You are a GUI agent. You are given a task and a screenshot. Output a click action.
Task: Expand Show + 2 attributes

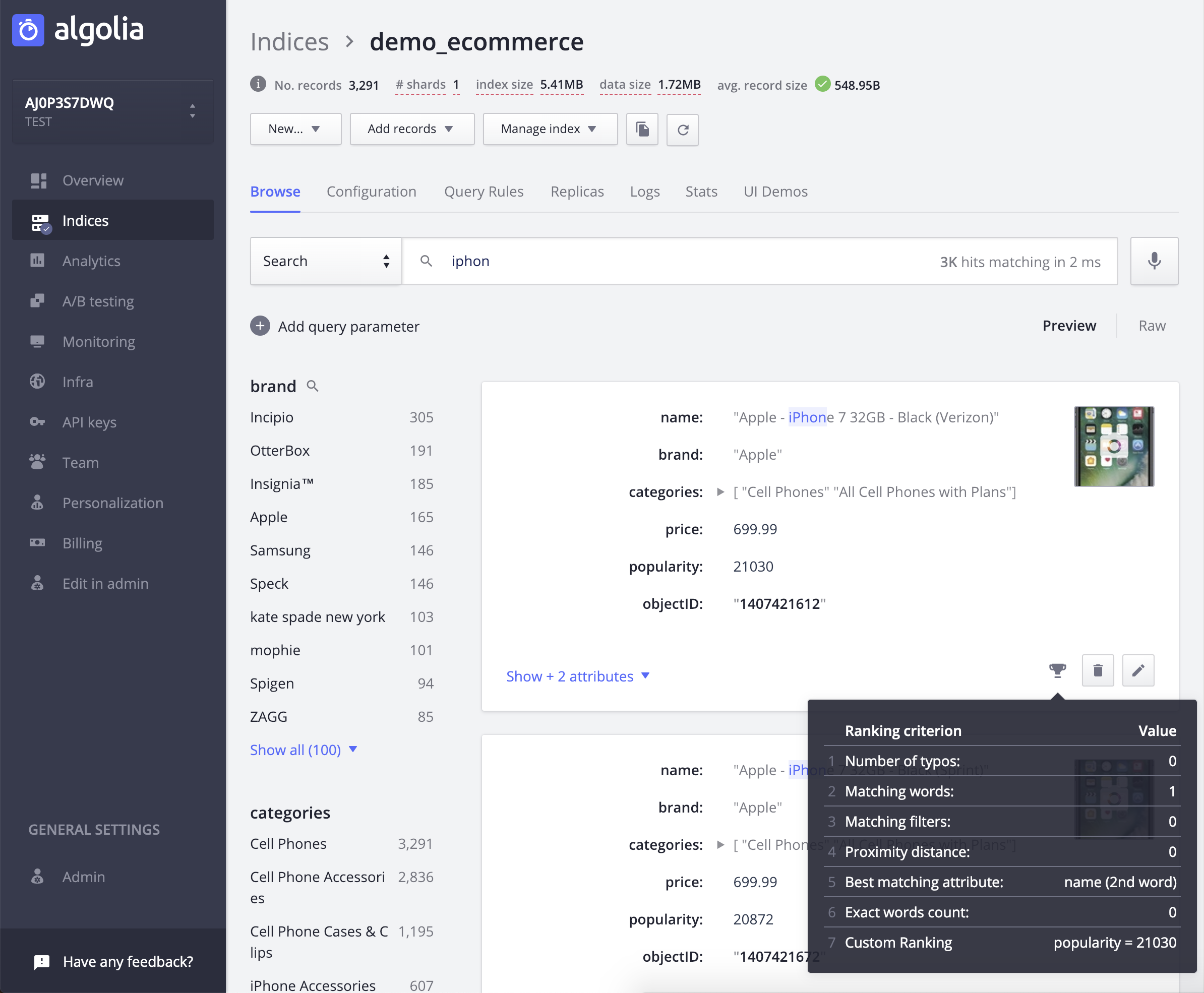pyautogui.click(x=578, y=676)
